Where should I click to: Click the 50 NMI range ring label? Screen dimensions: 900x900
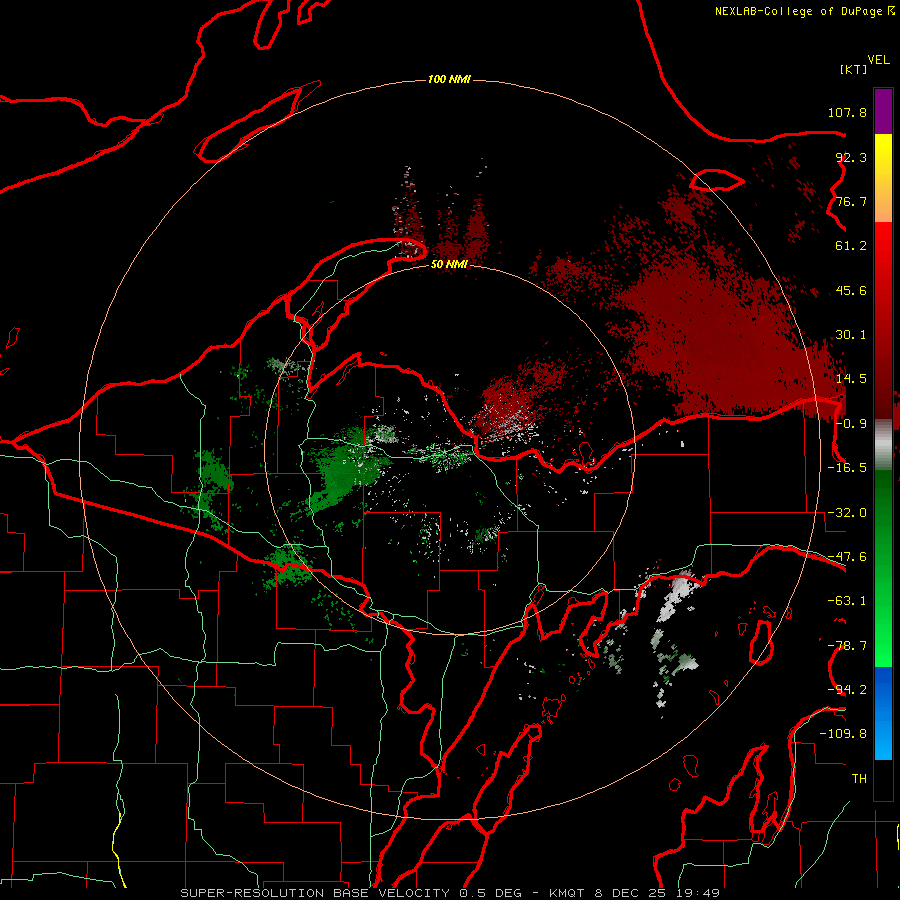pyautogui.click(x=449, y=265)
